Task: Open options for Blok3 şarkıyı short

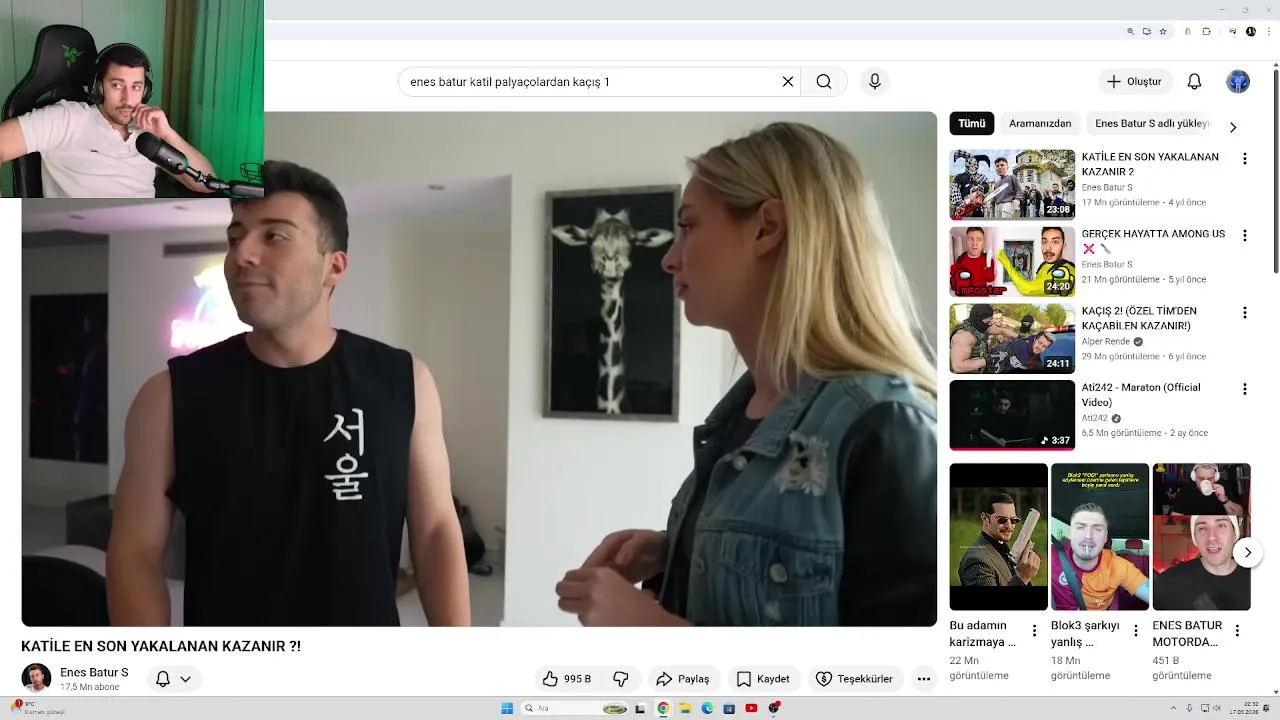Action: click(x=1135, y=631)
